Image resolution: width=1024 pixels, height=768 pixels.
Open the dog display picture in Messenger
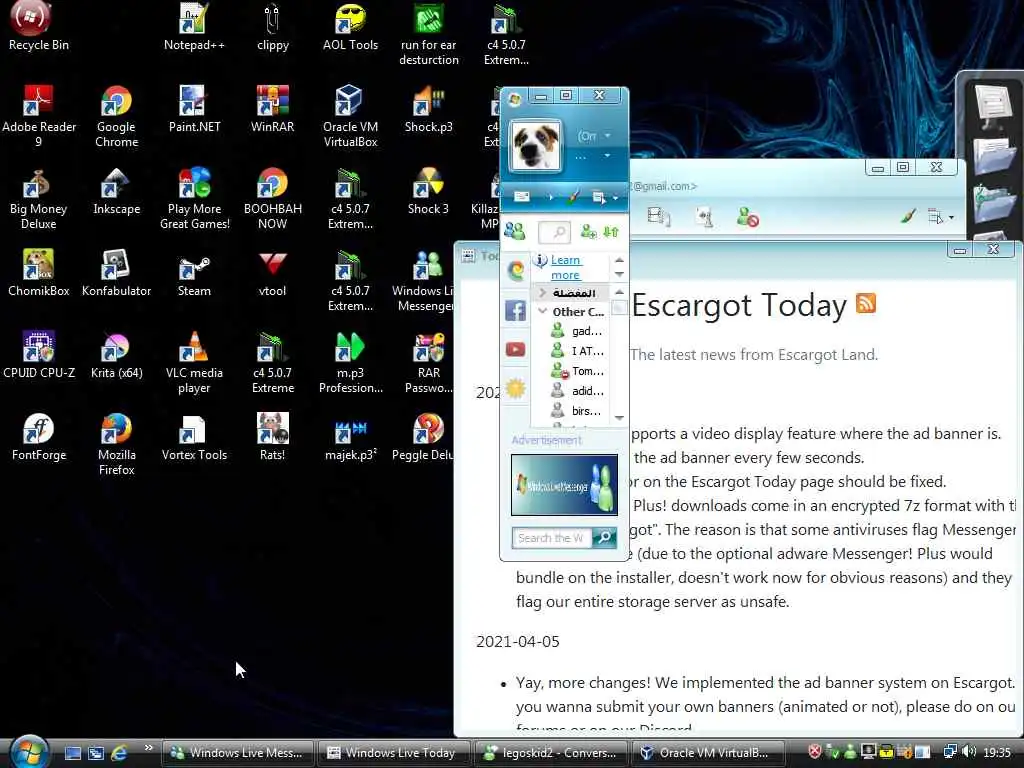pos(535,146)
